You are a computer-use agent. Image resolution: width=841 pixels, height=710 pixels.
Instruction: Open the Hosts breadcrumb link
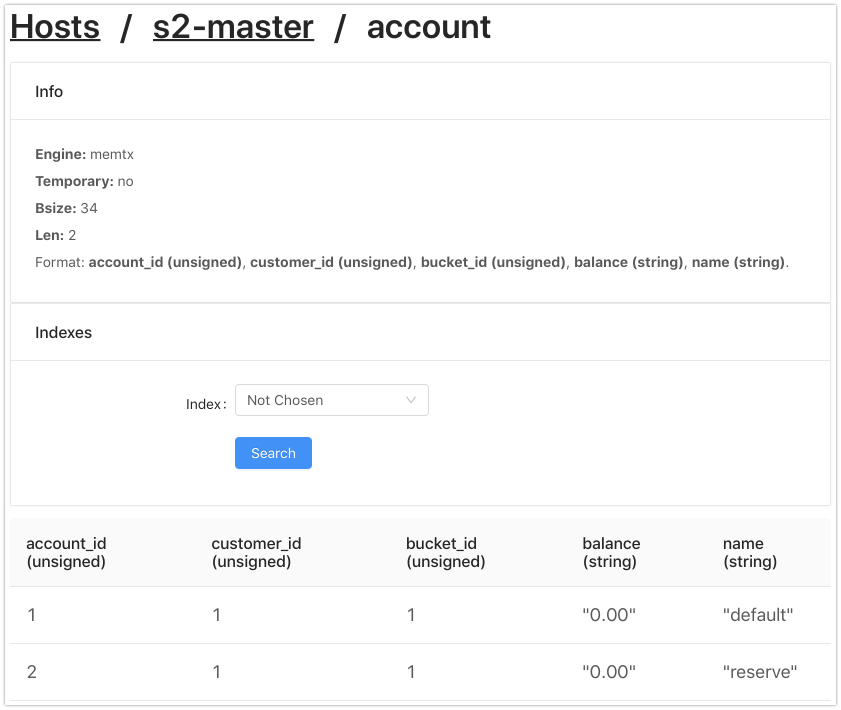[55, 27]
